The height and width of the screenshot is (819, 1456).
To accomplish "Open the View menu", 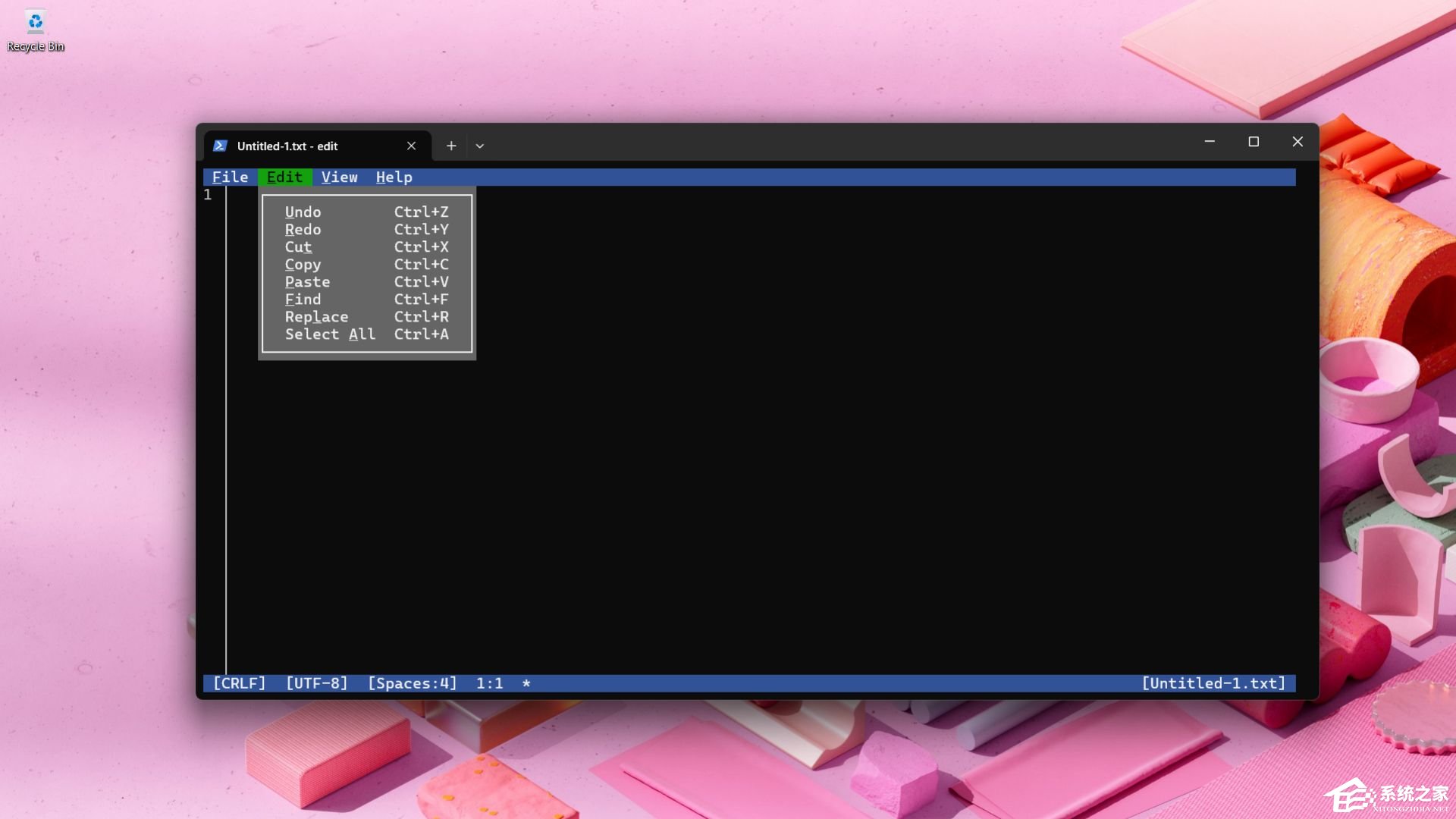I will [x=339, y=177].
